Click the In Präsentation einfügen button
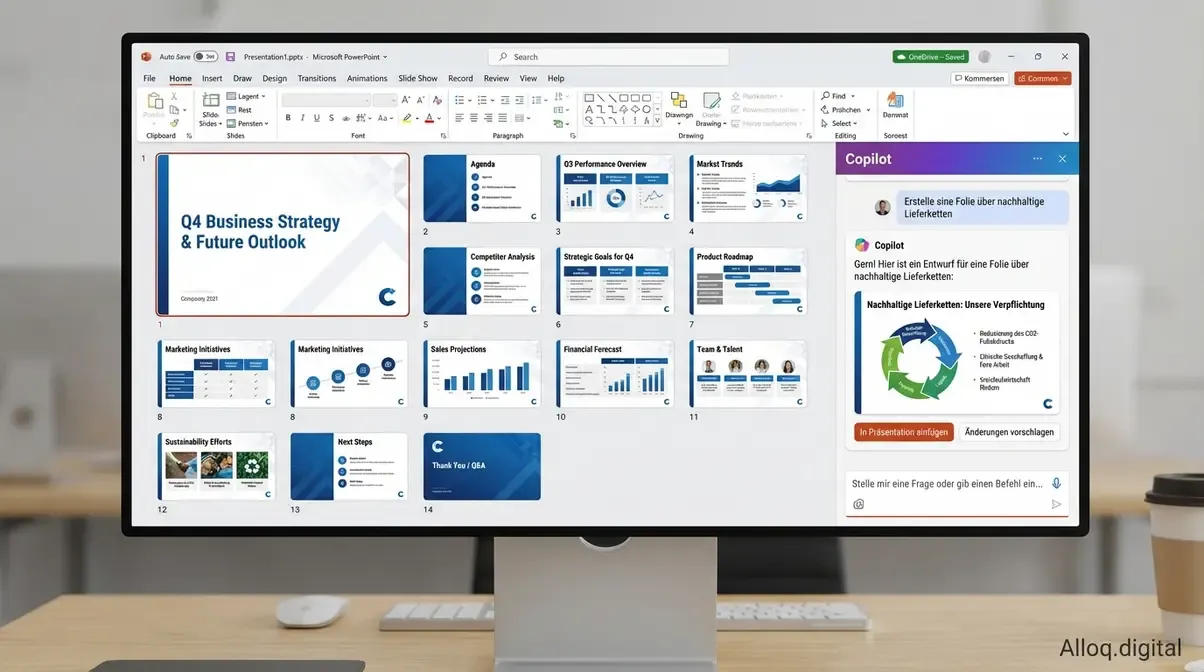Screen dimensions: 1204x672 (x=903, y=432)
